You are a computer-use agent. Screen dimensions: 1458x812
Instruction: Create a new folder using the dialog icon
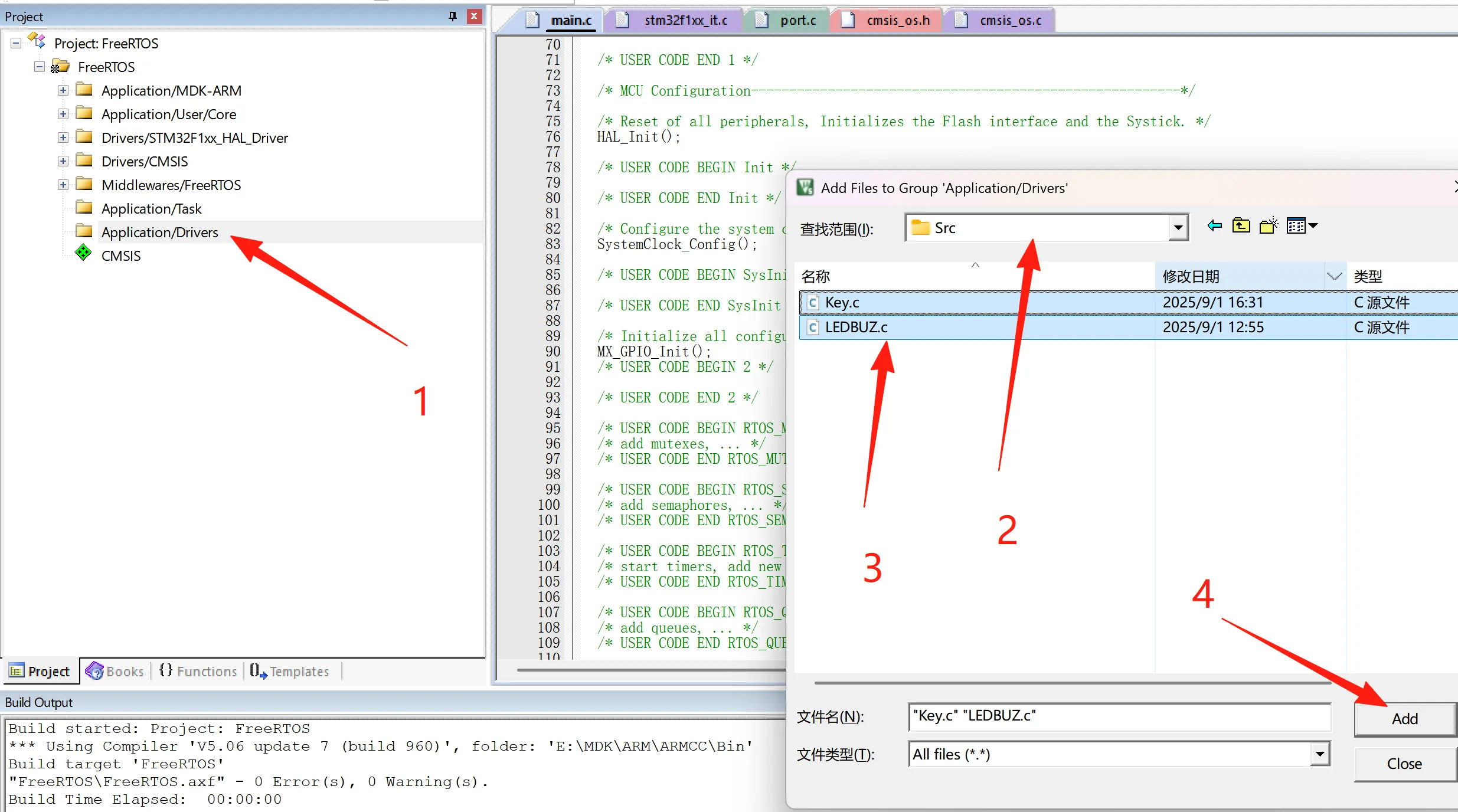pyautogui.click(x=1268, y=225)
